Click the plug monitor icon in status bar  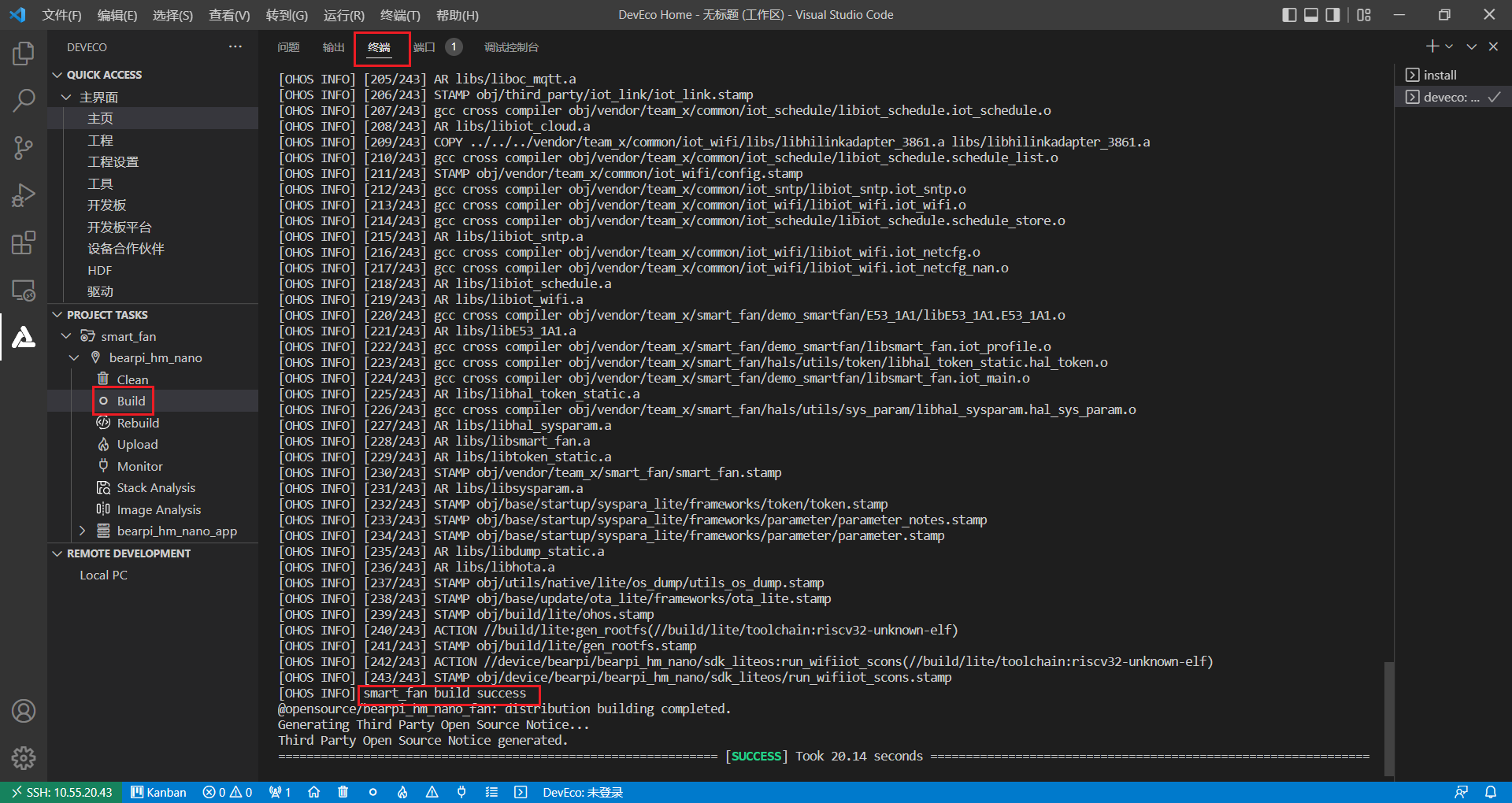click(x=461, y=792)
